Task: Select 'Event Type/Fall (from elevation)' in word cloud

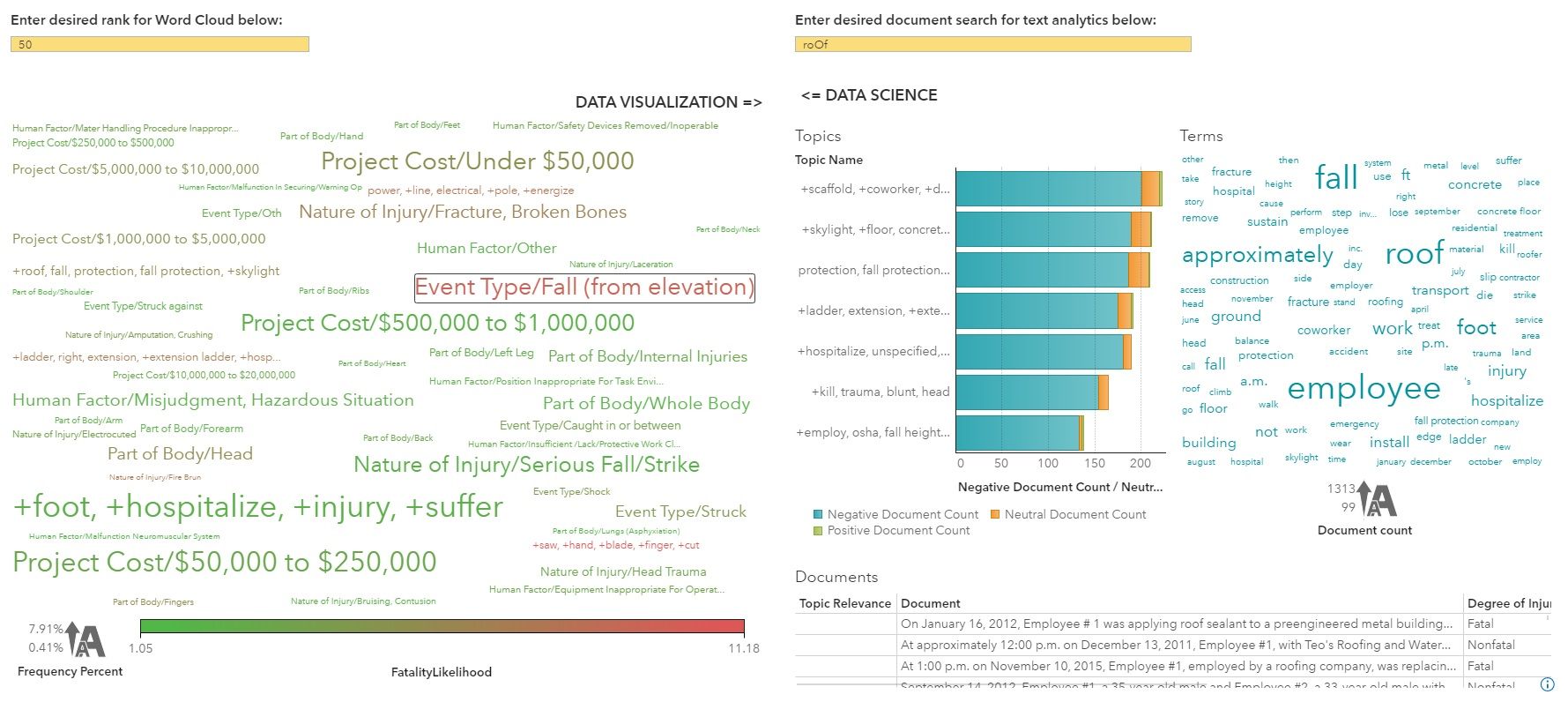Action: (x=584, y=288)
